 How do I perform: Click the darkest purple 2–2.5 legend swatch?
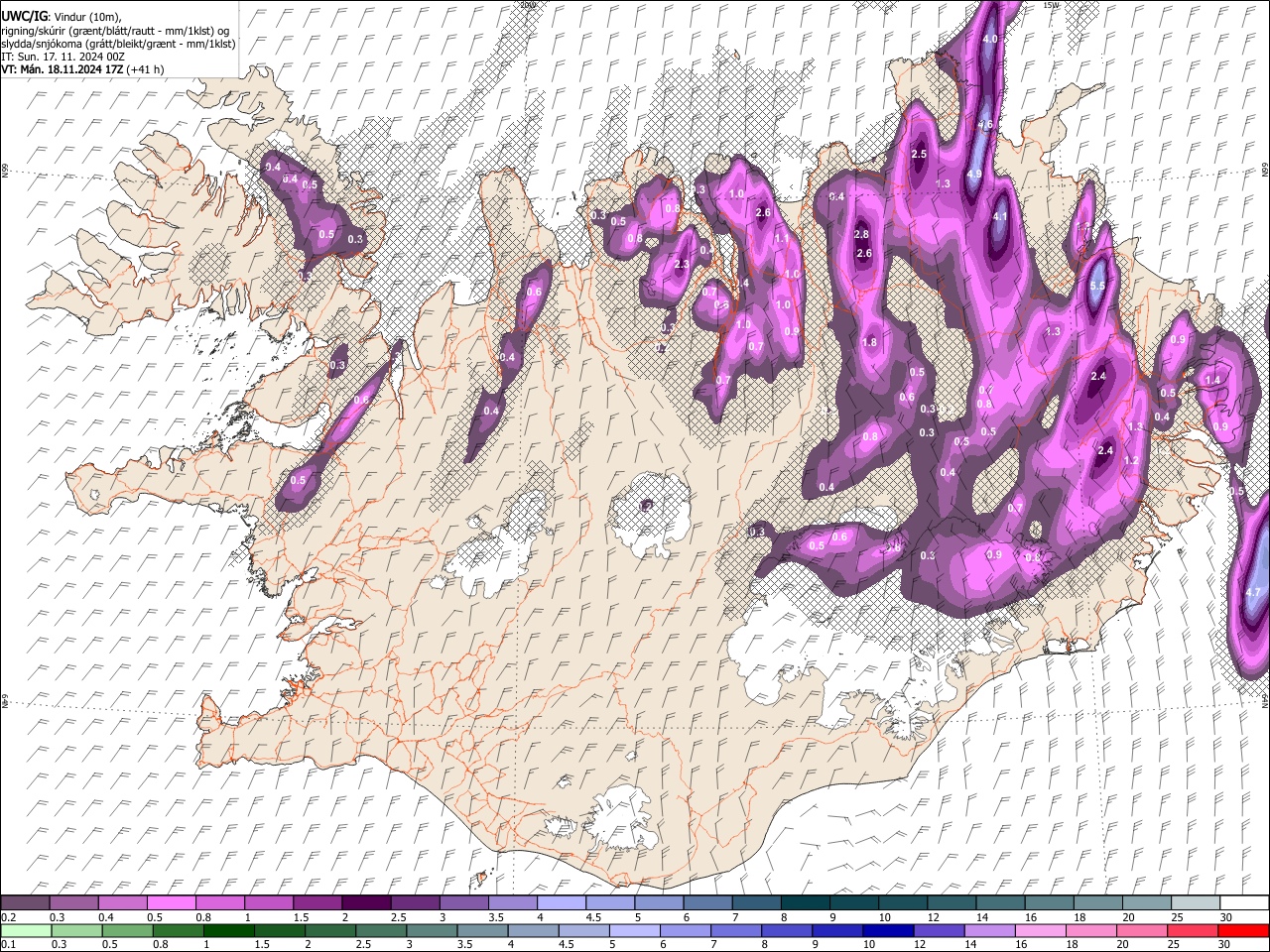pyautogui.click(x=368, y=902)
